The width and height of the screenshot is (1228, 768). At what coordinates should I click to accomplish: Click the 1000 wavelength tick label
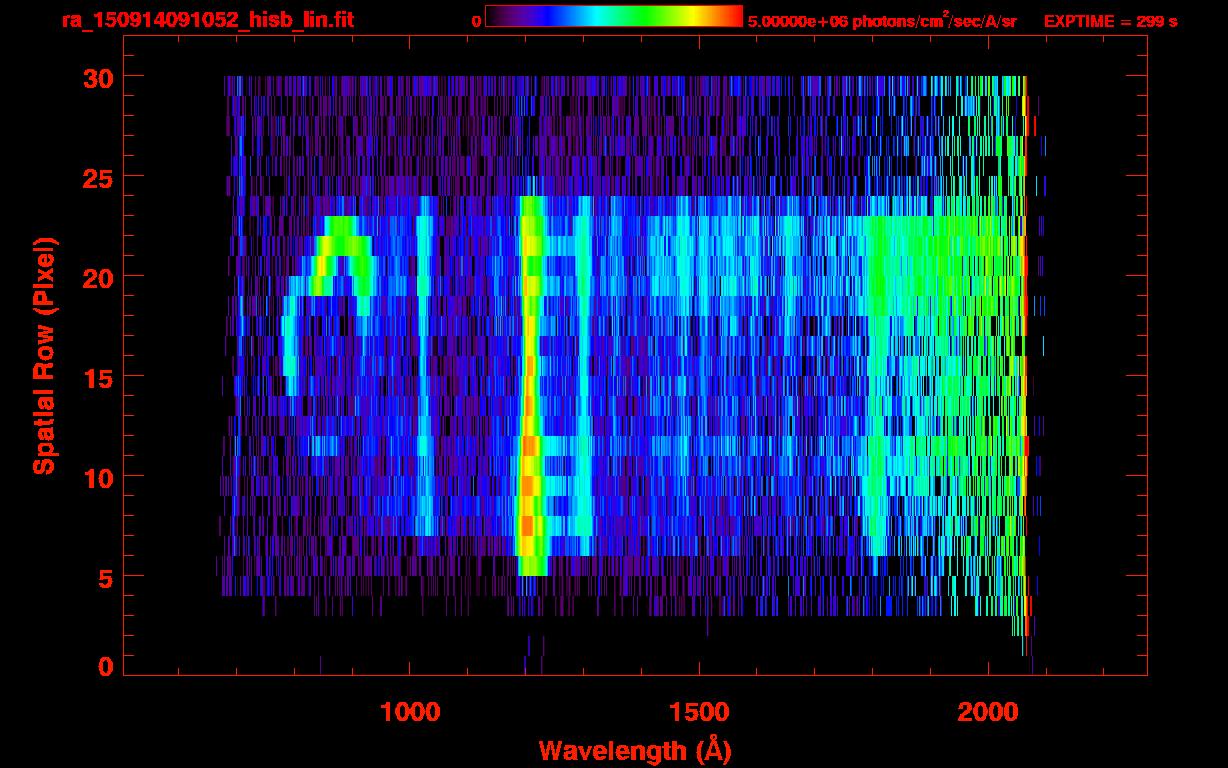coord(410,712)
